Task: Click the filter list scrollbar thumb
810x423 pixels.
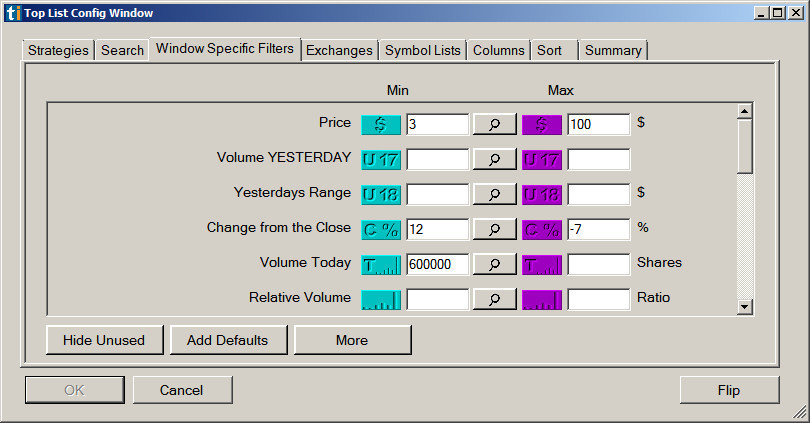Action: 744,146
